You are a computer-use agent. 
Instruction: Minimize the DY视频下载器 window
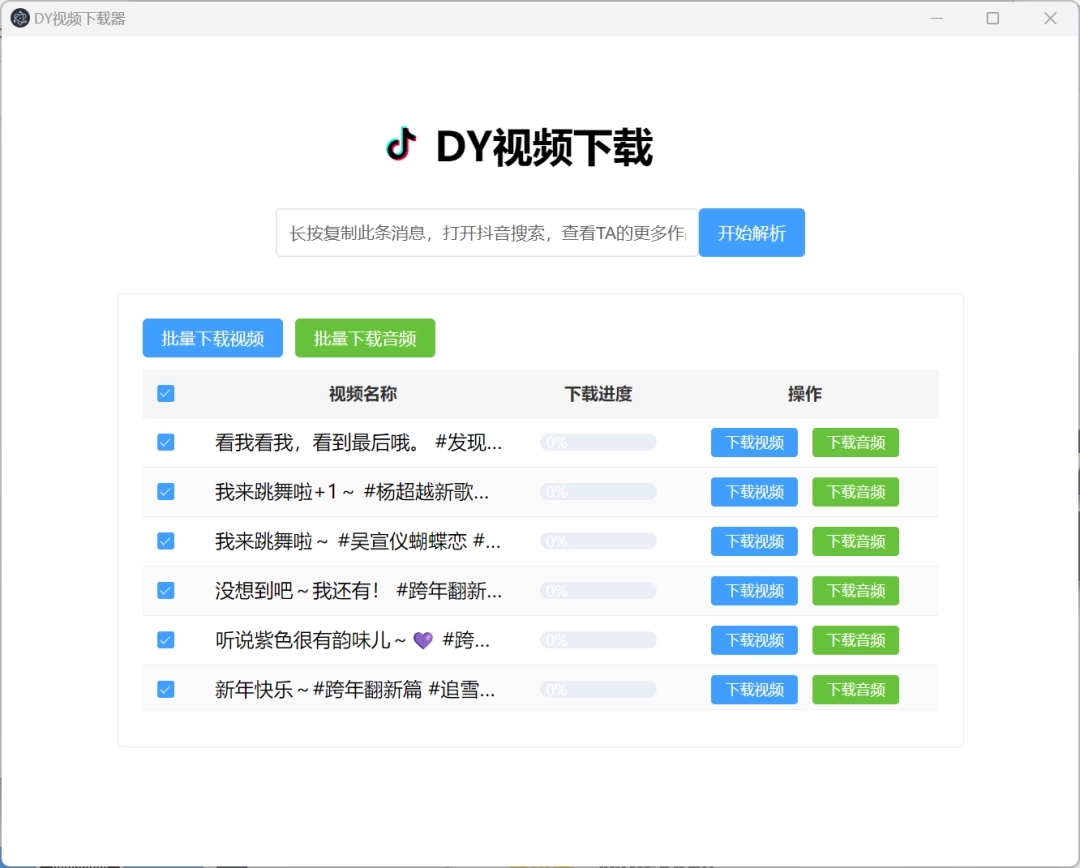tap(937, 18)
